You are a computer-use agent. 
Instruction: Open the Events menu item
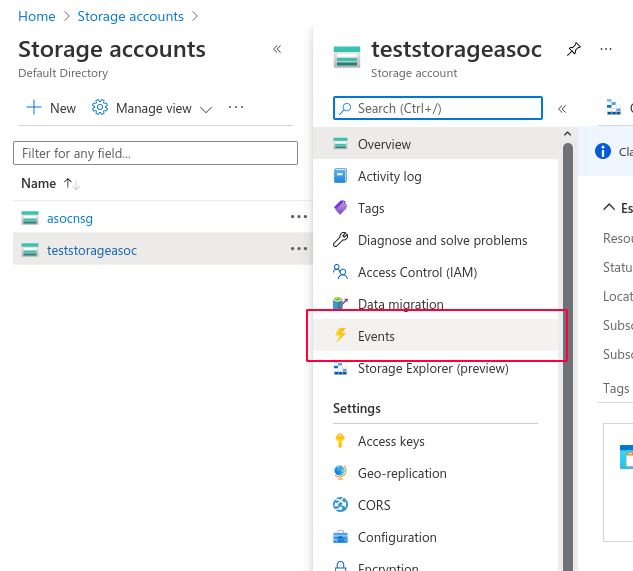click(x=435, y=336)
